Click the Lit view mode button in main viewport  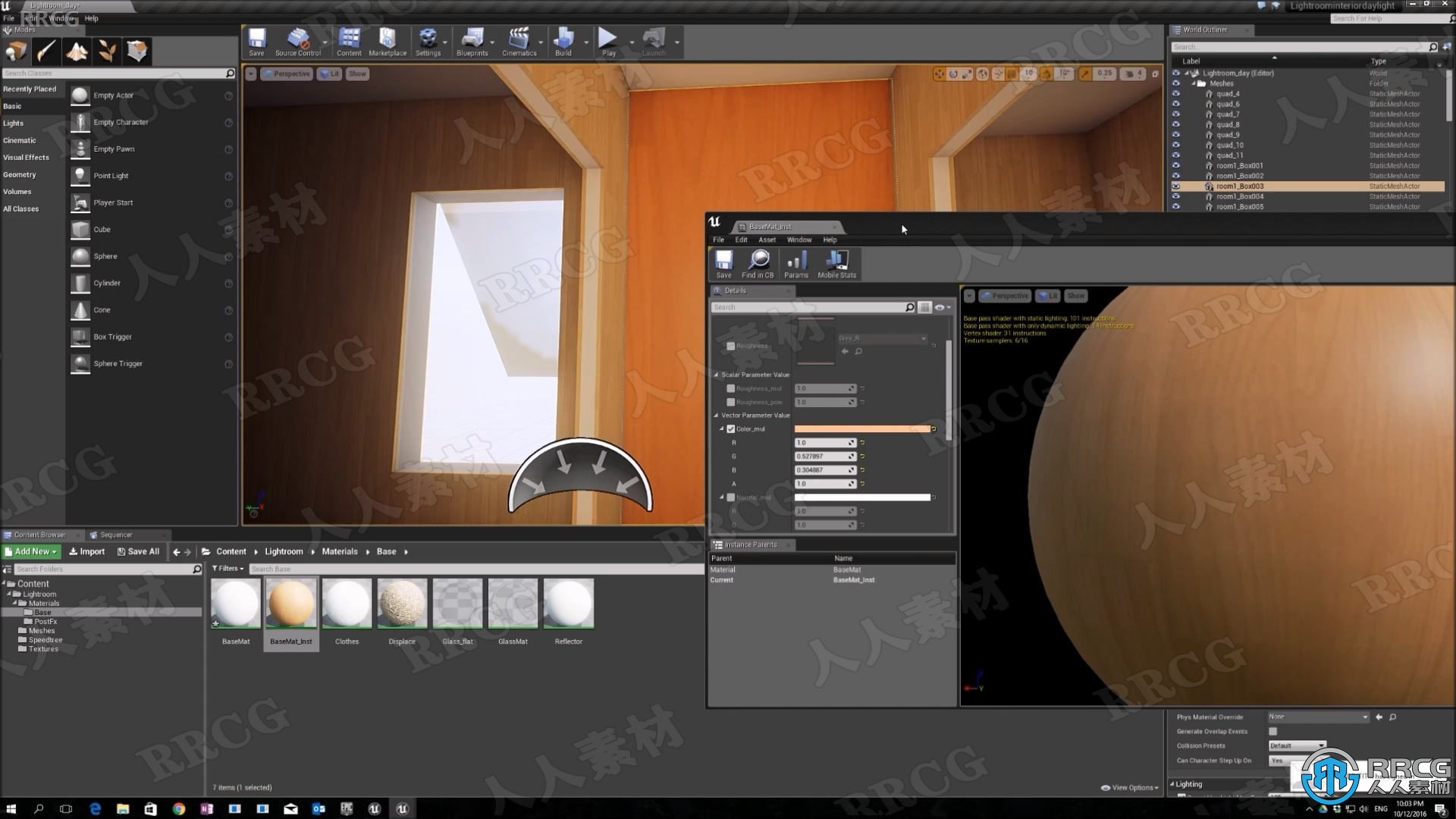tap(330, 74)
